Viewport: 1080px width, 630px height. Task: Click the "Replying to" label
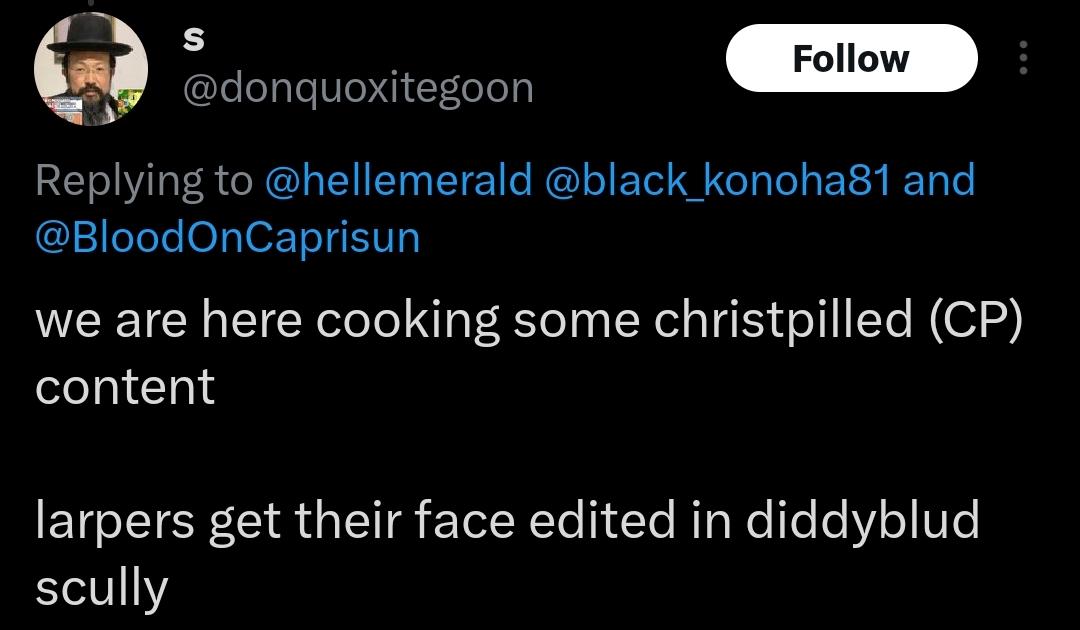pyautogui.click(x=144, y=183)
